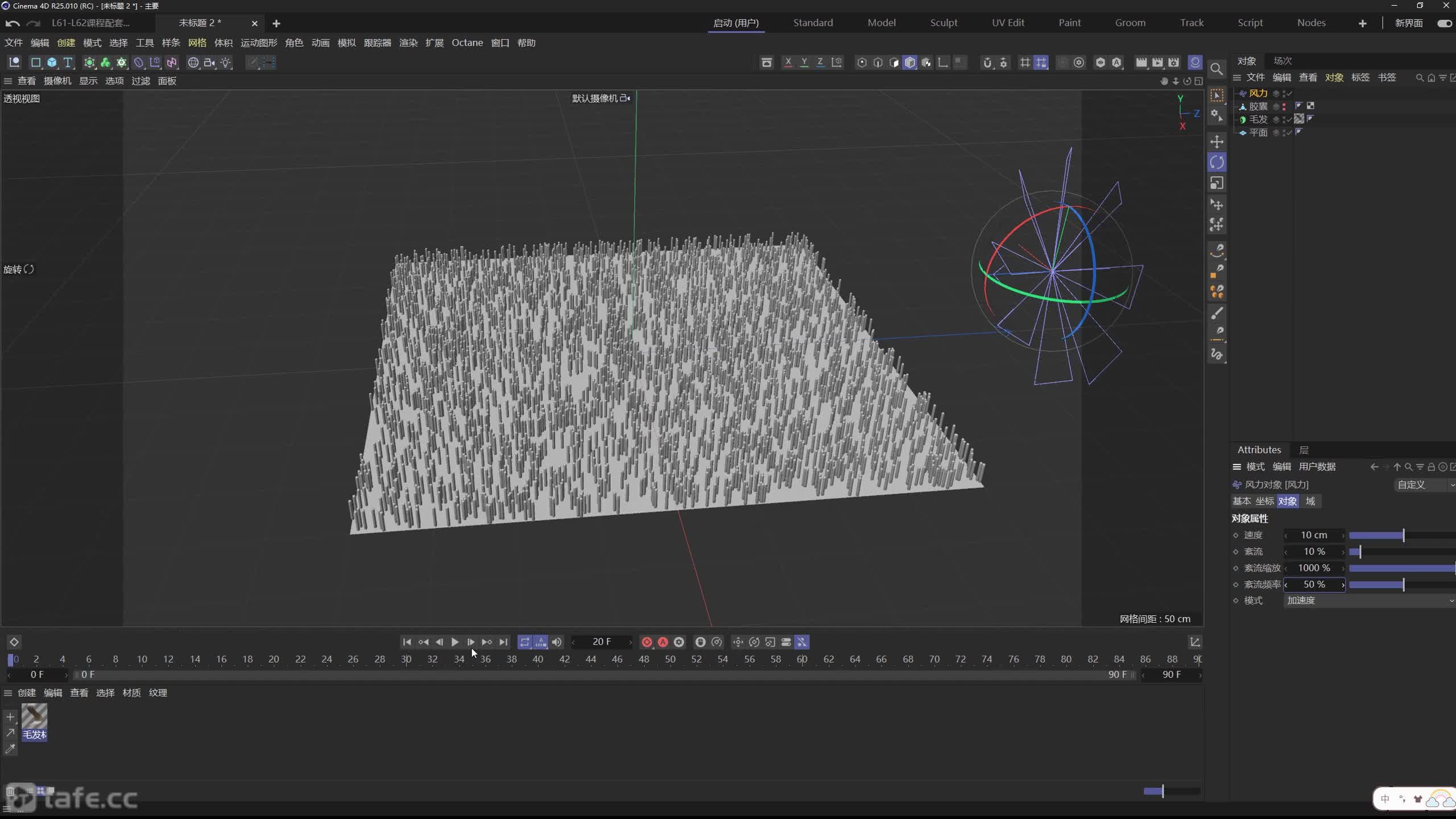Click the viewport pan hand icon

click(x=1164, y=81)
